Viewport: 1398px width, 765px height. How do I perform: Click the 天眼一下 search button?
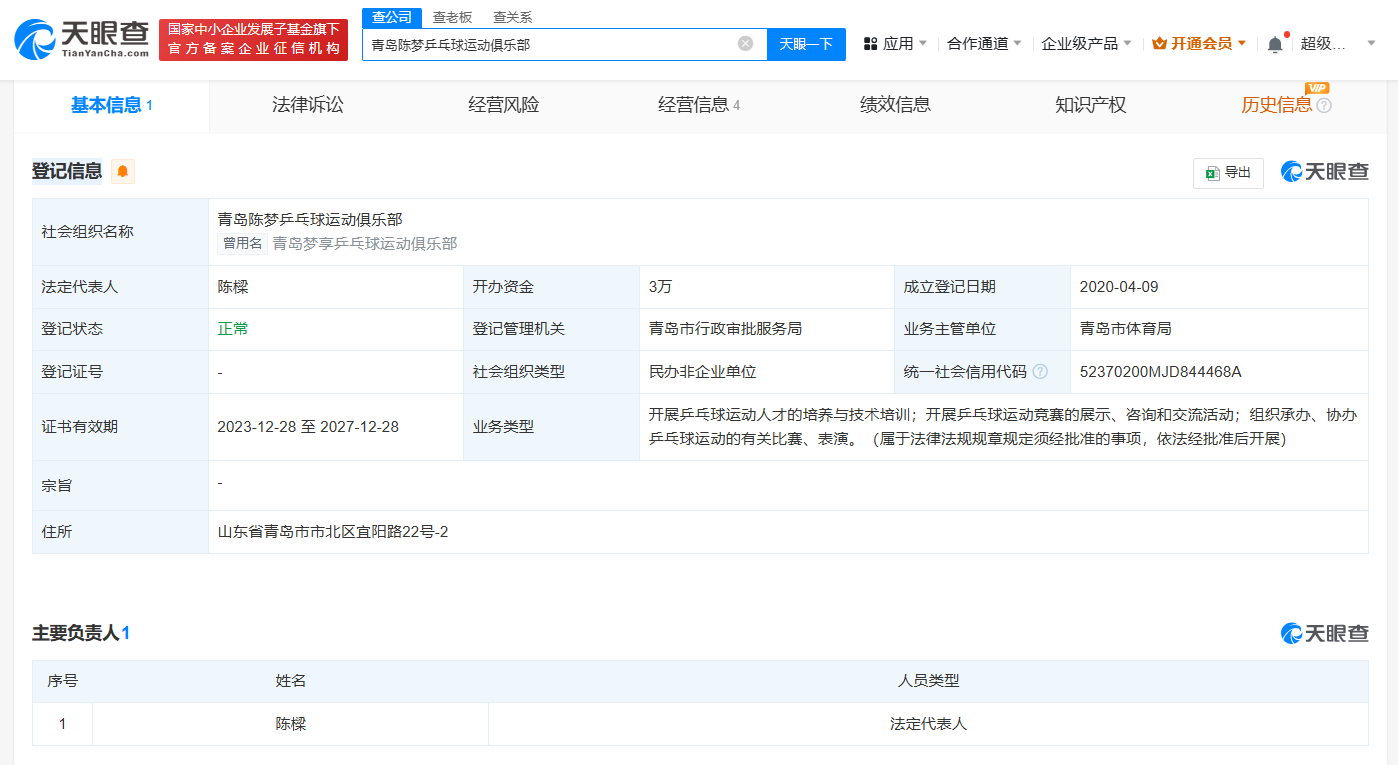(806, 44)
